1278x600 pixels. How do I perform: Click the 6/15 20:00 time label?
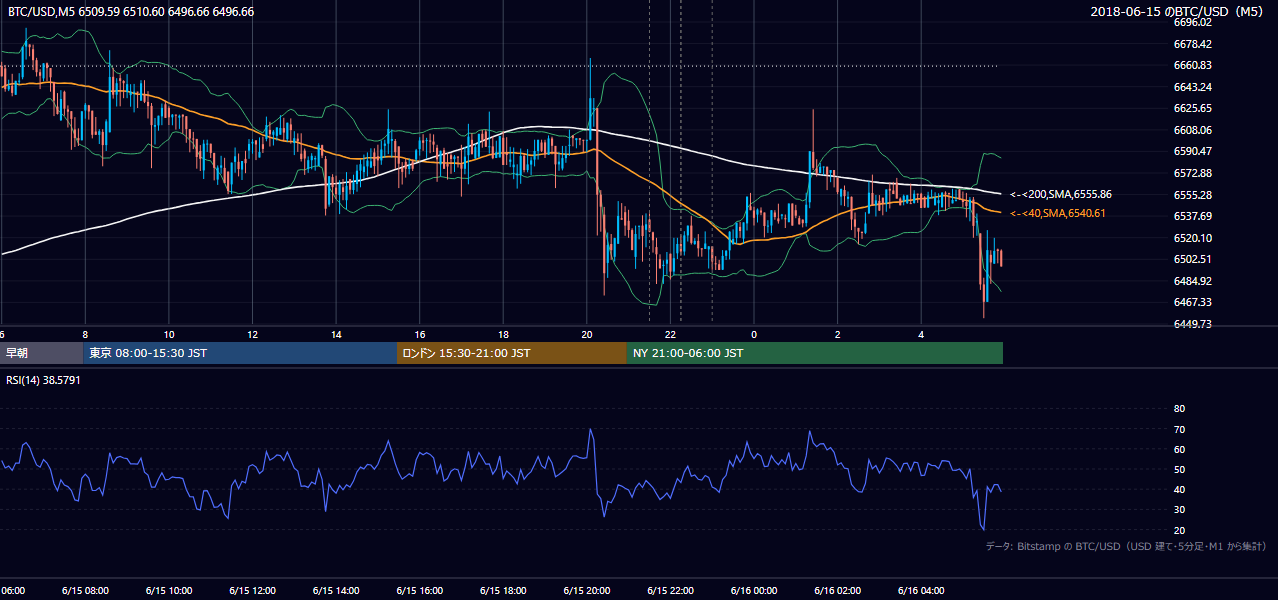tap(587, 591)
